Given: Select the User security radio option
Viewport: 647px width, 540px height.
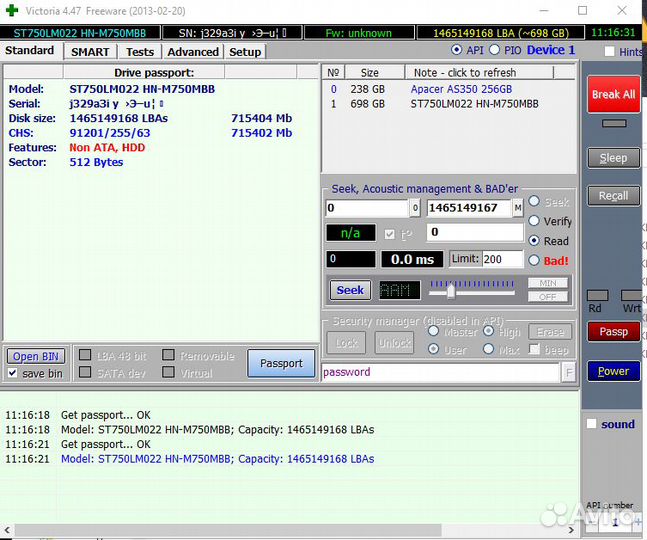Looking at the screenshot, I should 433,349.
